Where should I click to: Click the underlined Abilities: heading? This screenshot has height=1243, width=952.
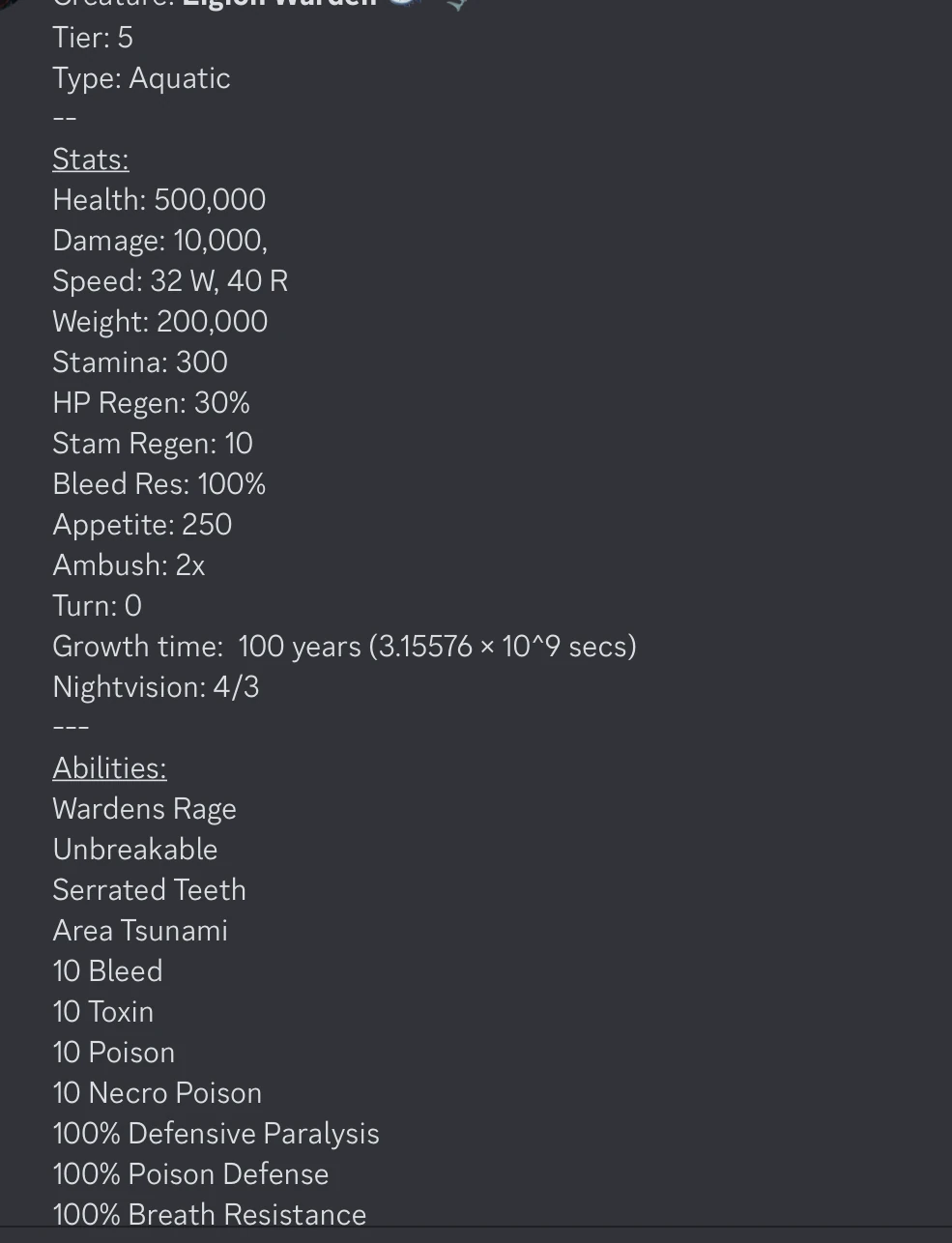109,768
